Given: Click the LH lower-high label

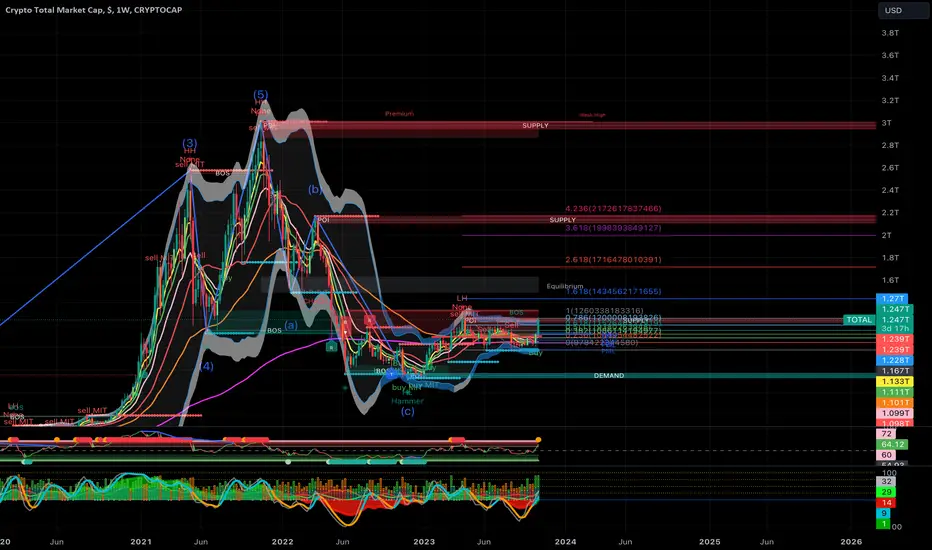Looking at the screenshot, I should [x=462, y=298].
